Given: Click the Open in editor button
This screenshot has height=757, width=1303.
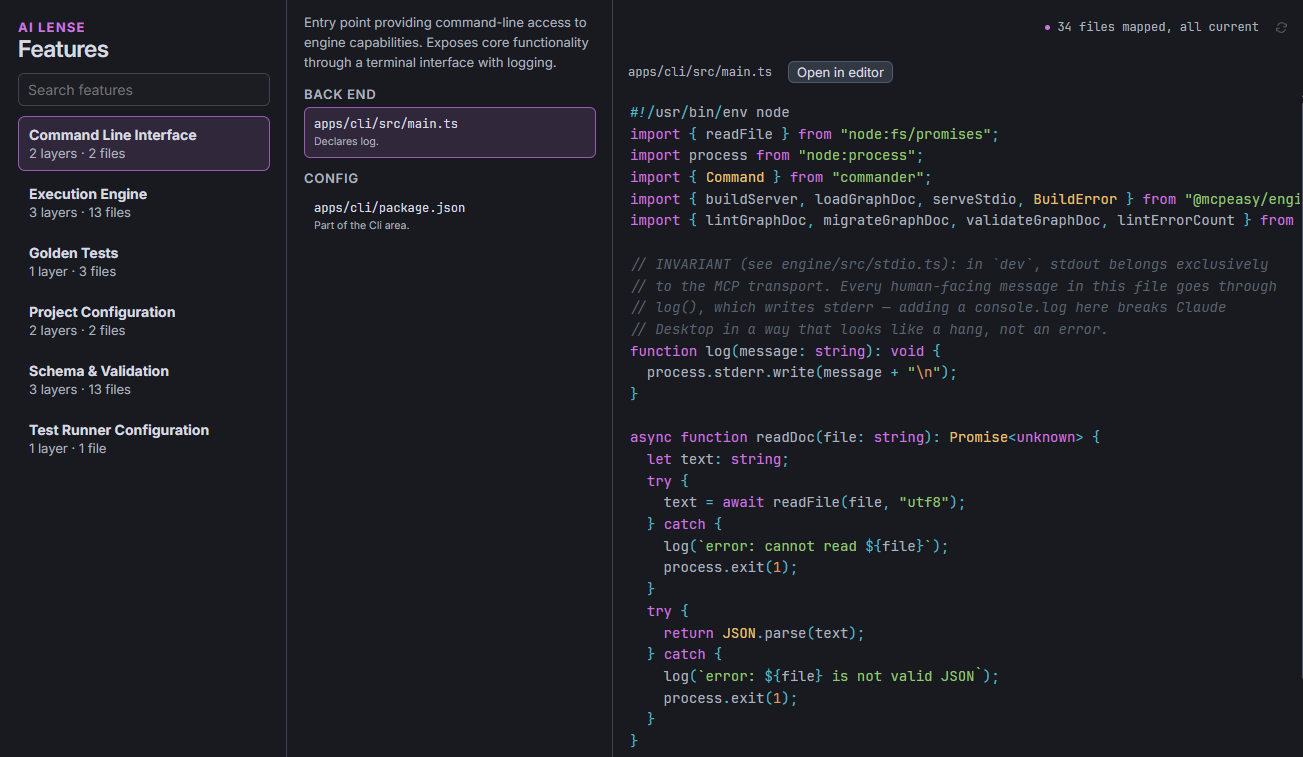Looking at the screenshot, I should [x=840, y=72].
